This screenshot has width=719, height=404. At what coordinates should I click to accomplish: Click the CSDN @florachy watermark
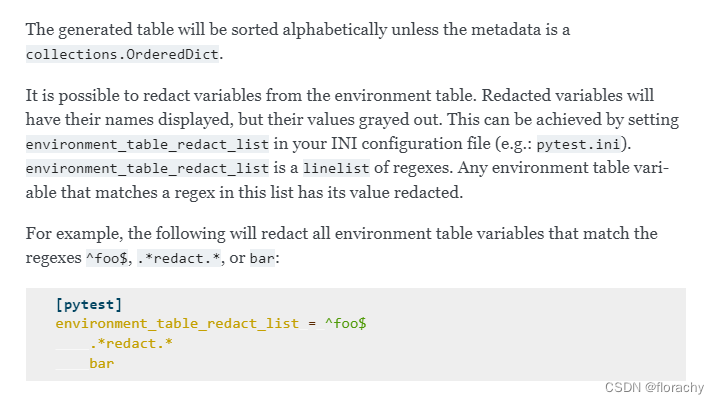pos(654,387)
